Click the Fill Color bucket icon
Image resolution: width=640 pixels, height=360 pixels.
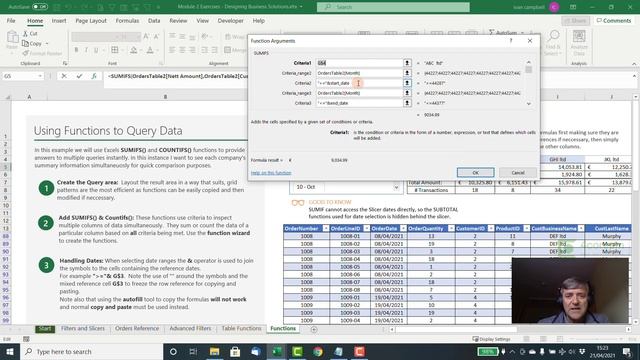(x=133, y=50)
